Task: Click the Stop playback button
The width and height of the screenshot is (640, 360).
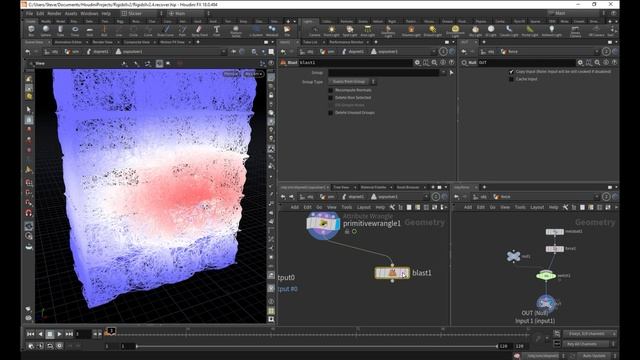Action: (x=50, y=334)
